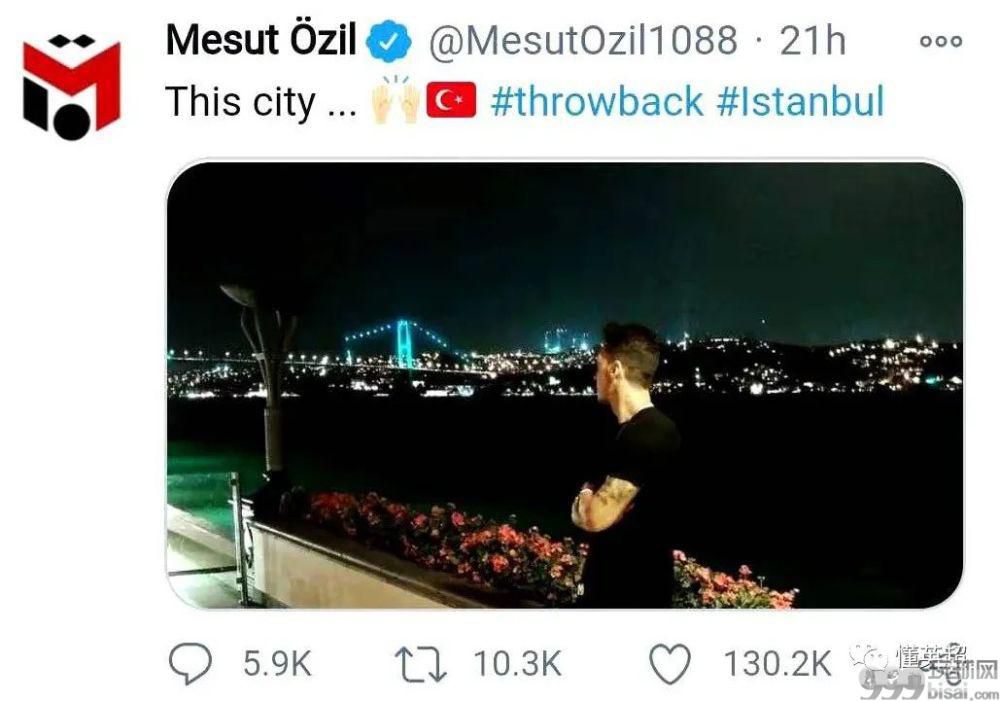The width and height of the screenshot is (1000, 701).
Task: Click the 21h timestamp
Action: click(x=812, y=41)
